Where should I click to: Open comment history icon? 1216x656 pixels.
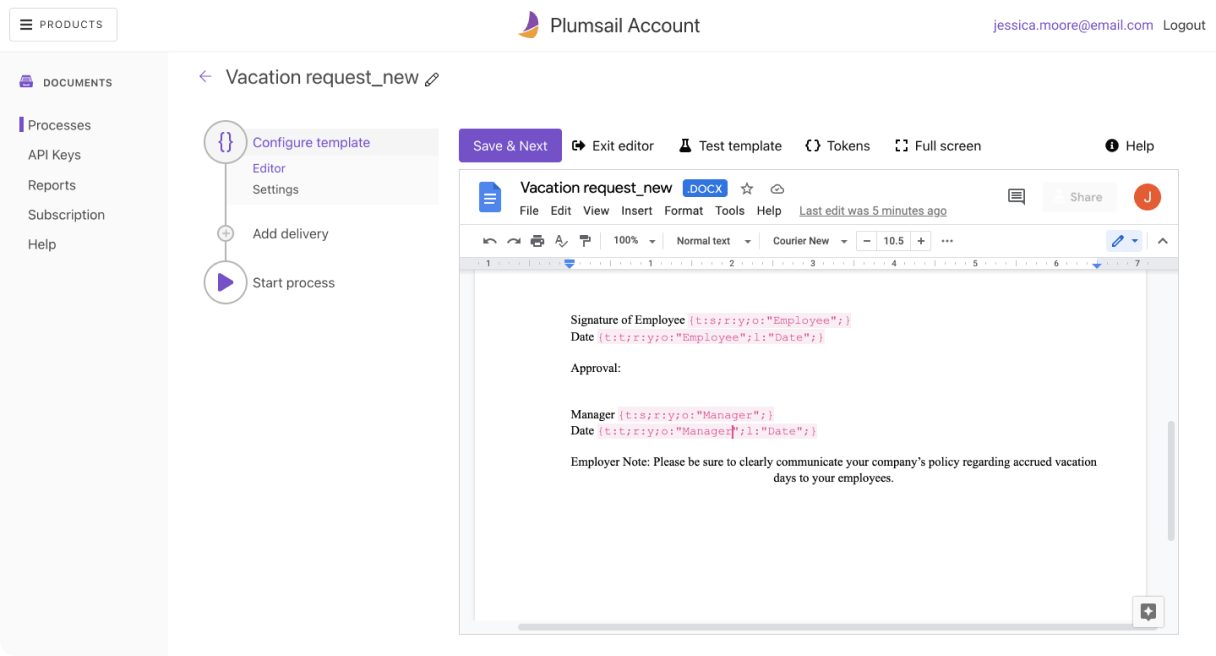click(x=1016, y=196)
